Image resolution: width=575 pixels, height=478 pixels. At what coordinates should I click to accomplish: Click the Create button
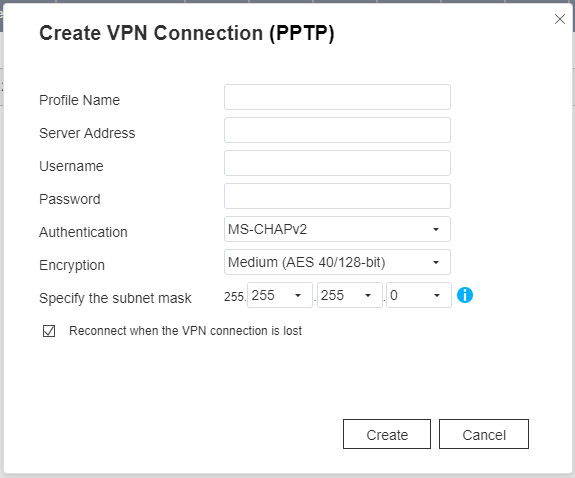387,434
